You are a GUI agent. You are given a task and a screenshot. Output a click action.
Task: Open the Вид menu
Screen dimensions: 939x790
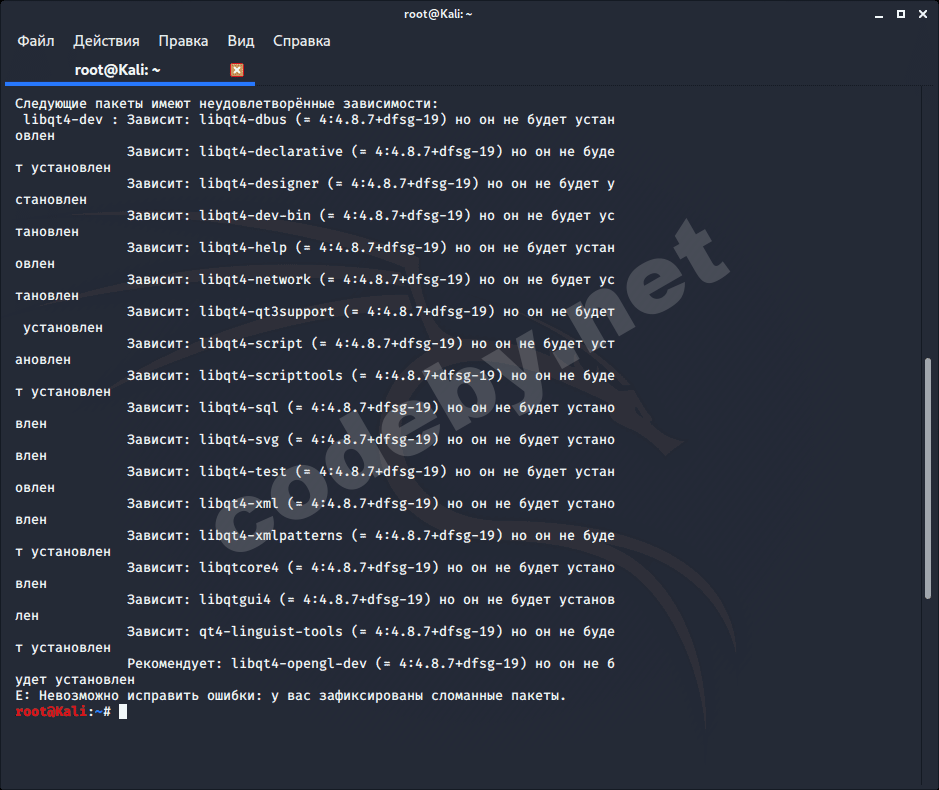pos(241,41)
